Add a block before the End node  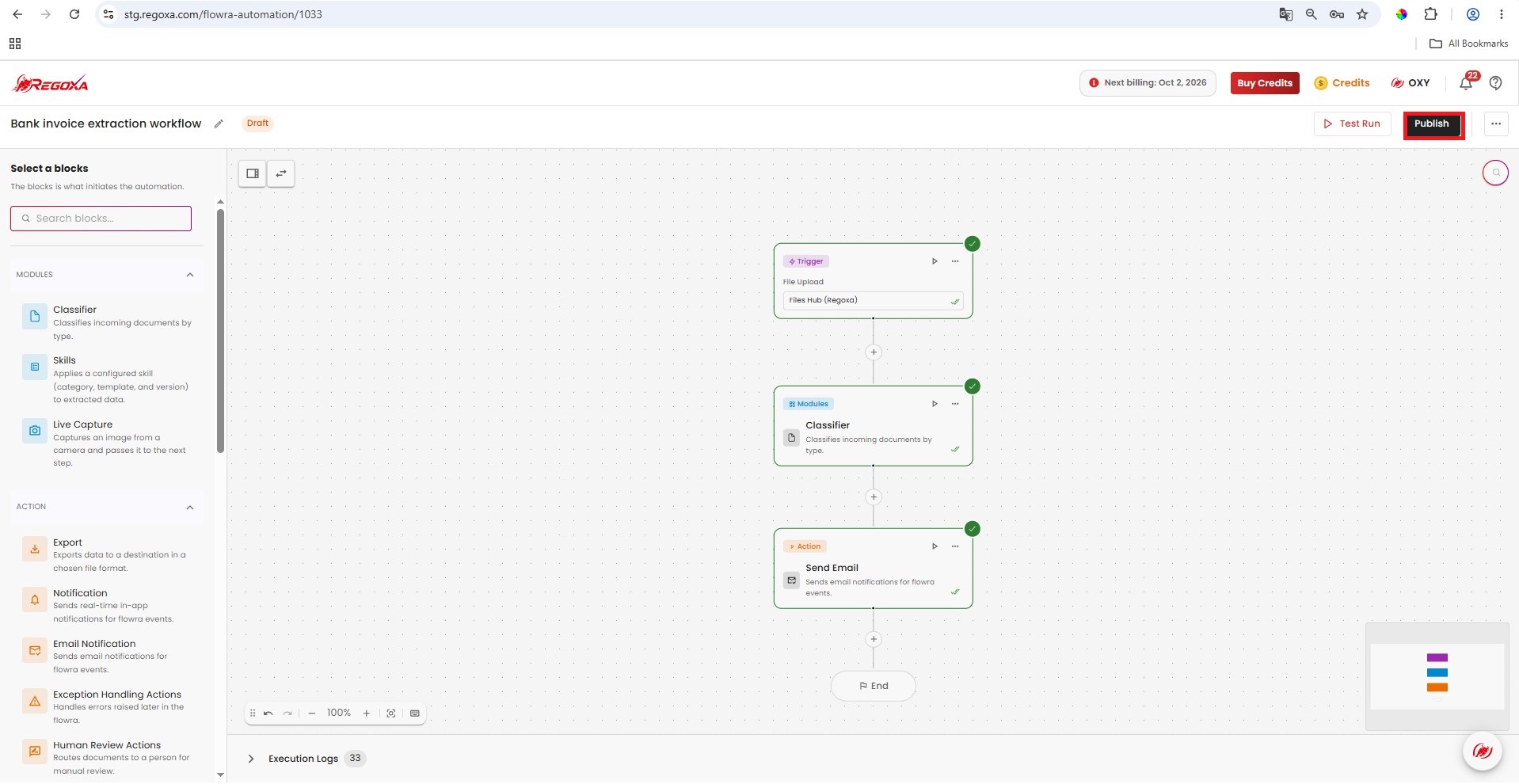point(874,639)
